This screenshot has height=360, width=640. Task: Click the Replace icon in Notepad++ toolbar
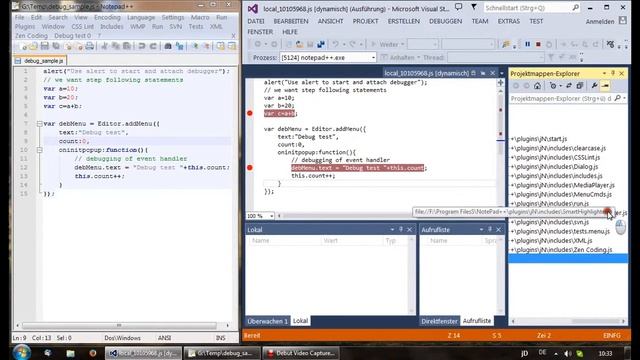click(x=179, y=46)
